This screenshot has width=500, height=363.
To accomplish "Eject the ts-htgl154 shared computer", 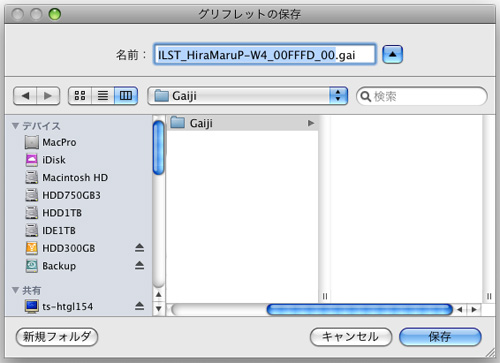I will click(139, 306).
